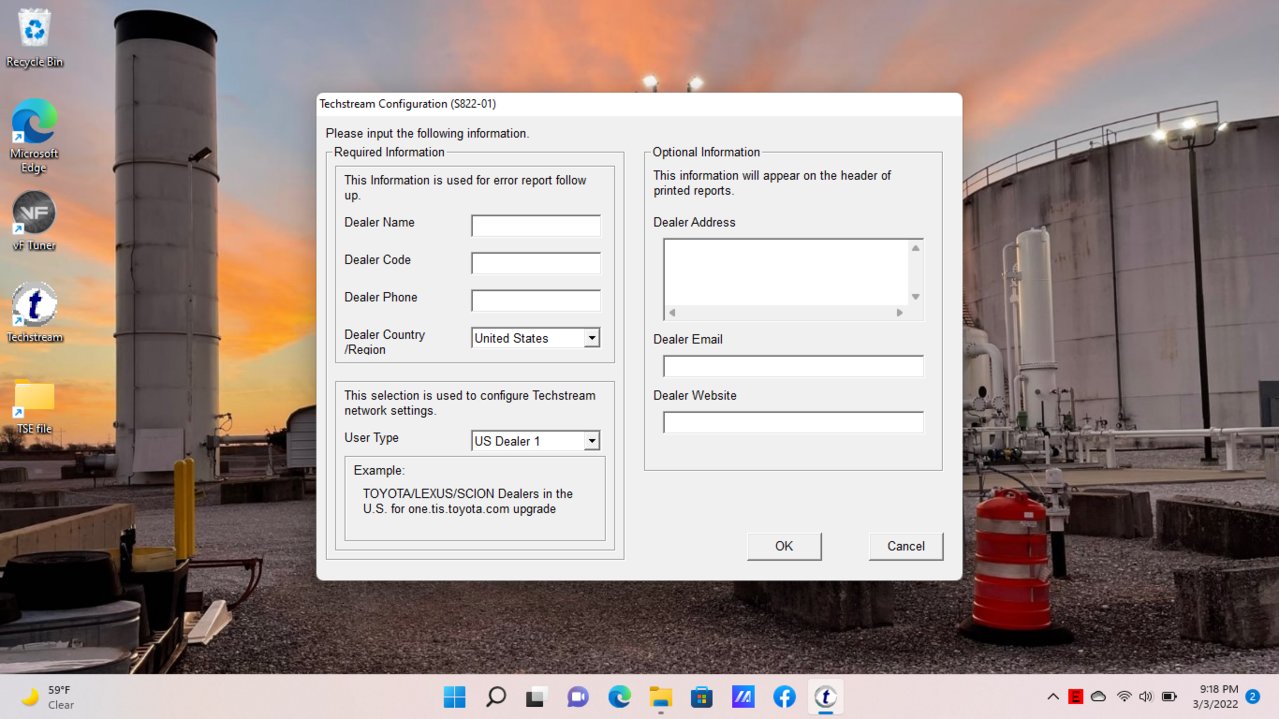Image resolution: width=1279 pixels, height=719 pixels.
Task: Click the "Dealer Address" label
Action: (x=694, y=222)
